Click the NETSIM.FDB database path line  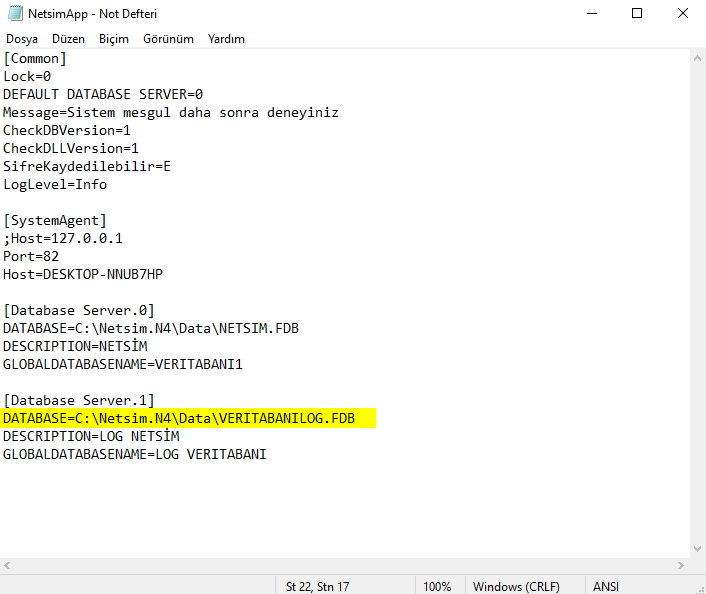point(151,329)
